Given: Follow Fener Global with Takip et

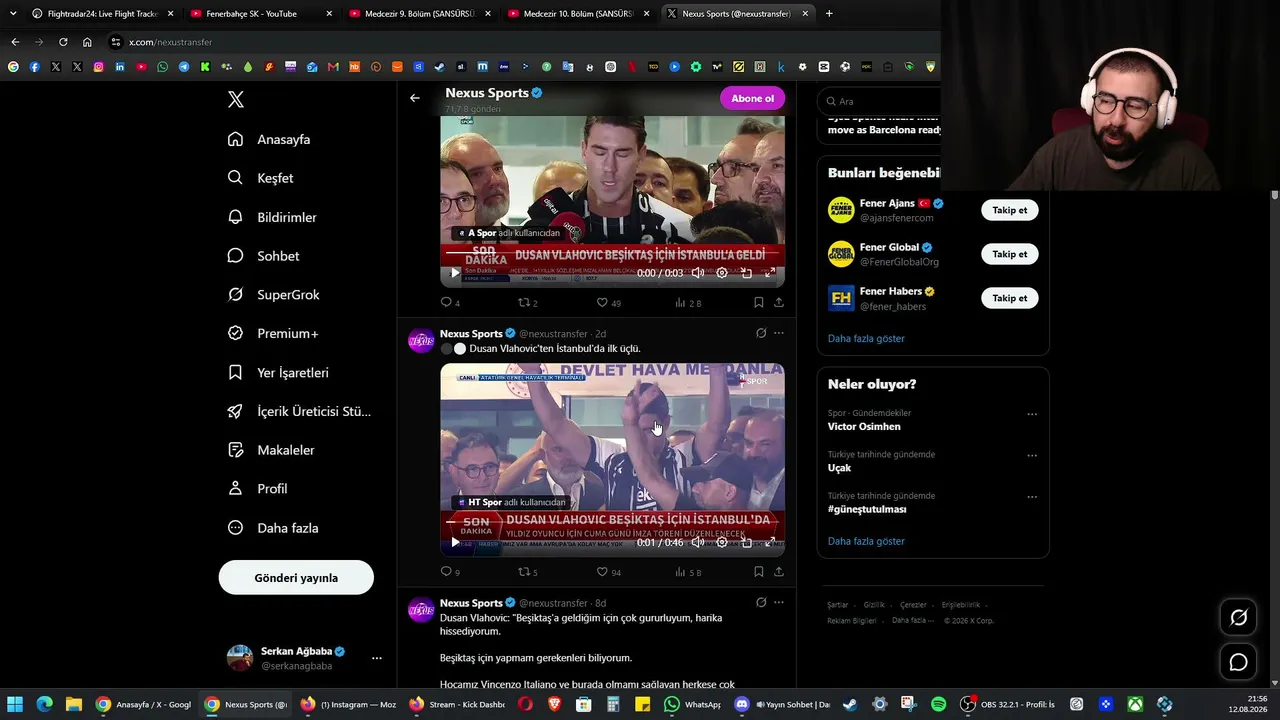Looking at the screenshot, I should tap(1009, 254).
